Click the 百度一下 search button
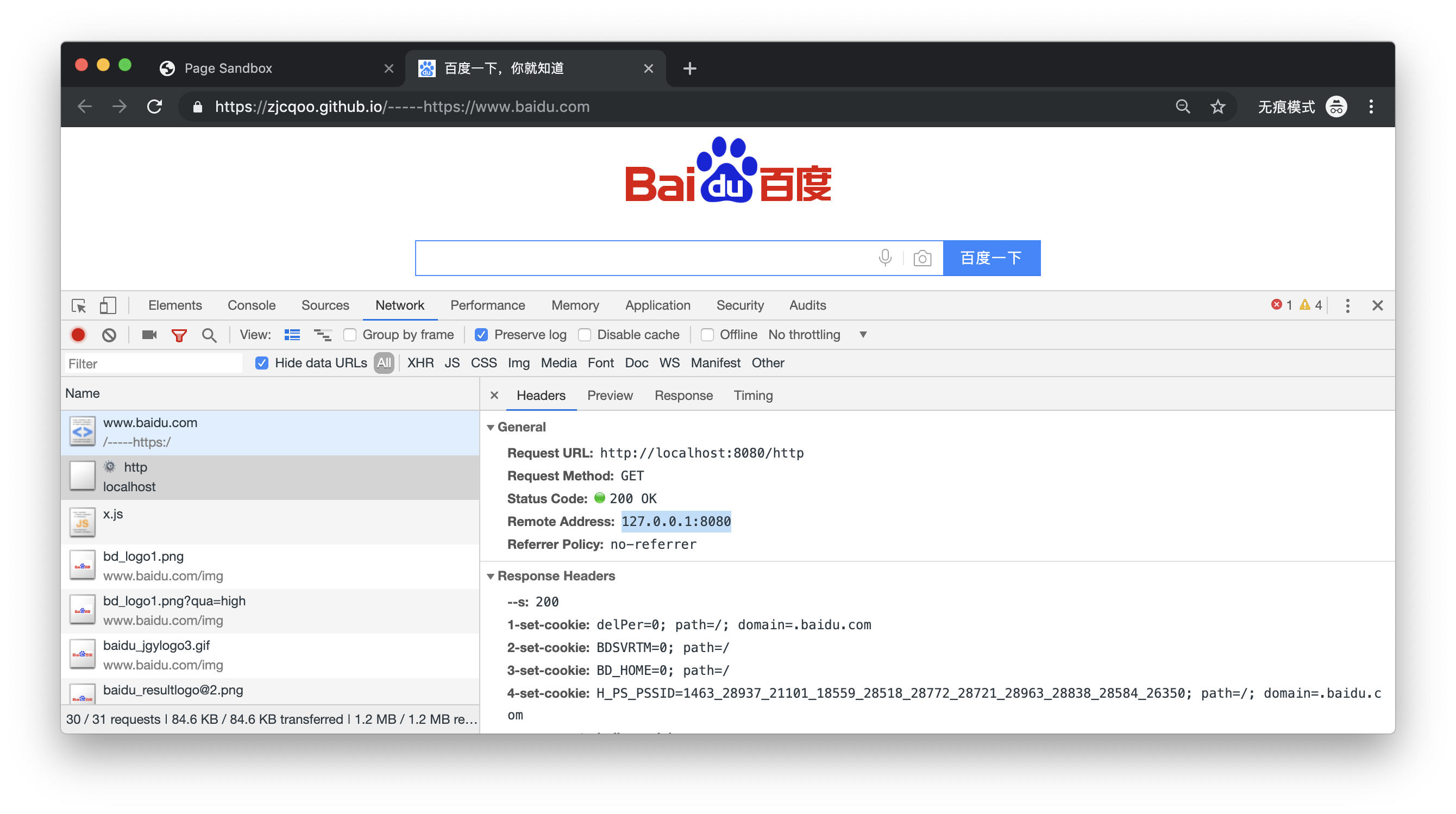 click(x=991, y=258)
